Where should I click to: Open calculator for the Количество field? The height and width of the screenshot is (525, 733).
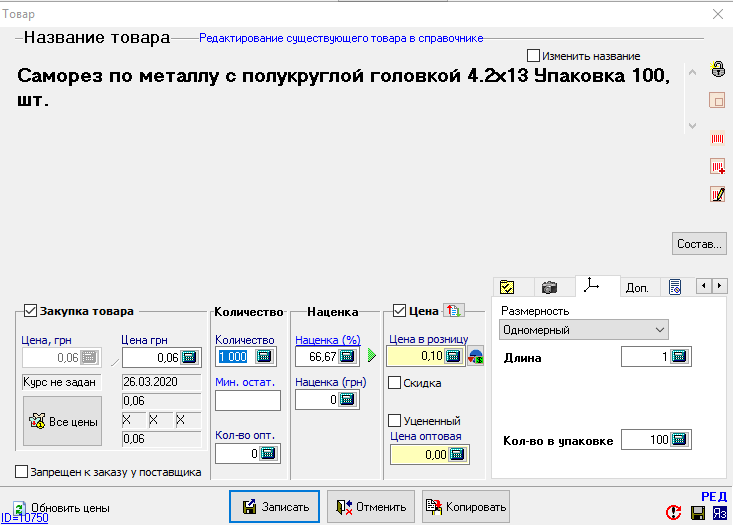(x=264, y=357)
